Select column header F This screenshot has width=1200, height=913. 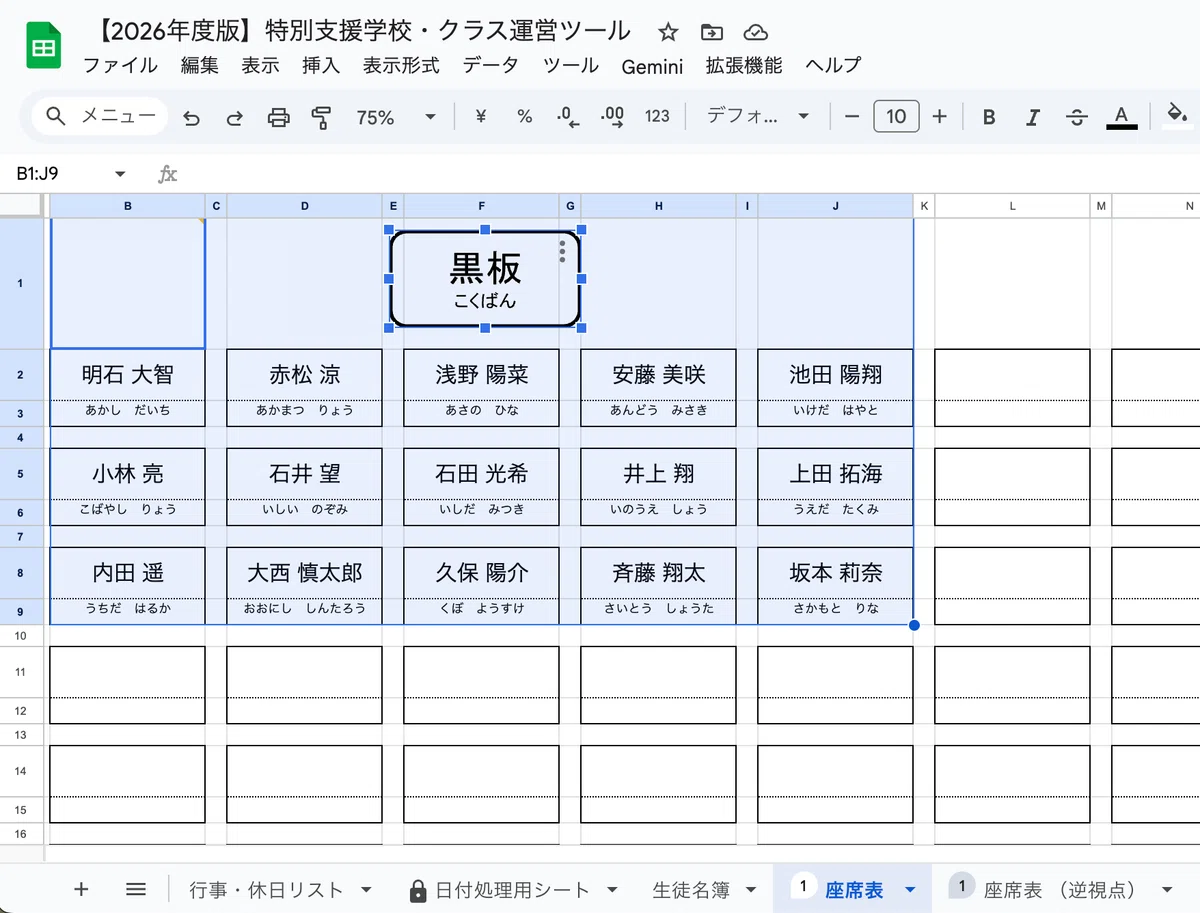coord(481,206)
